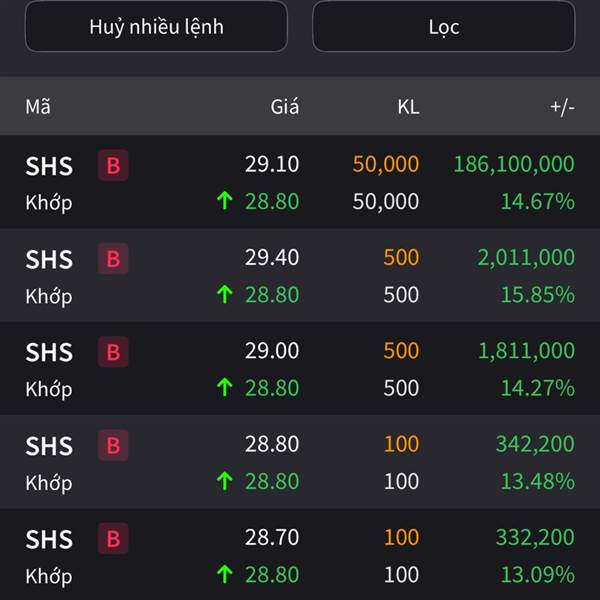The width and height of the screenshot is (600, 600).
Task: Open the Lọc filter button
Action: [444, 27]
